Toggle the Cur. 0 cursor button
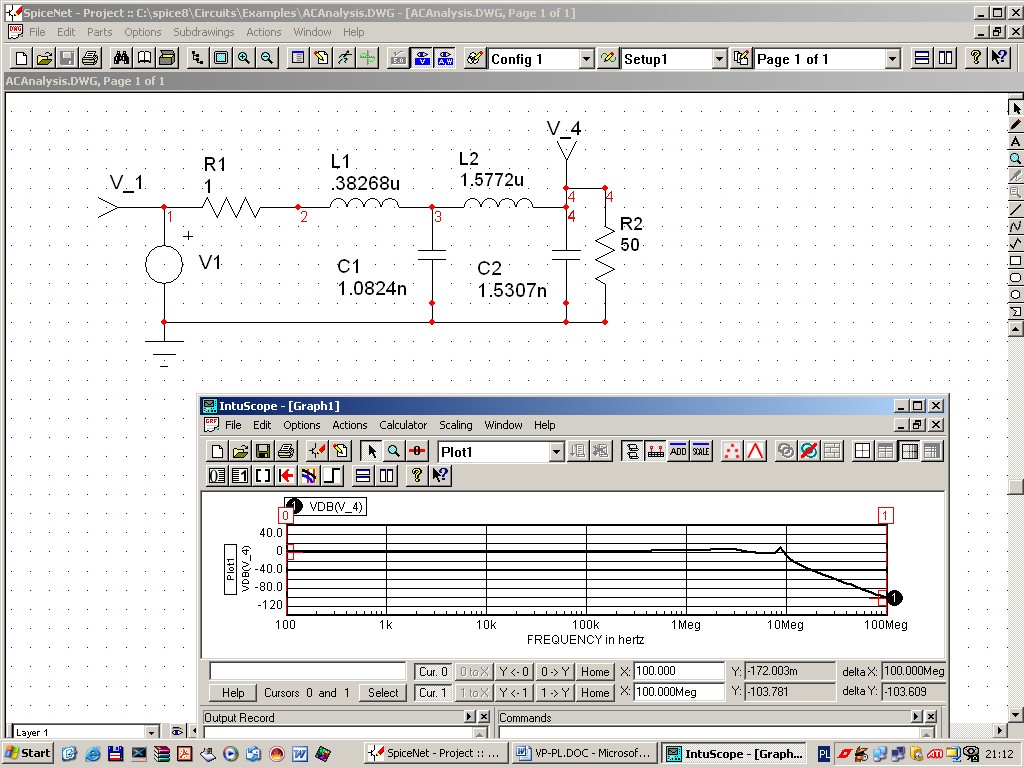 [x=433, y=672]
